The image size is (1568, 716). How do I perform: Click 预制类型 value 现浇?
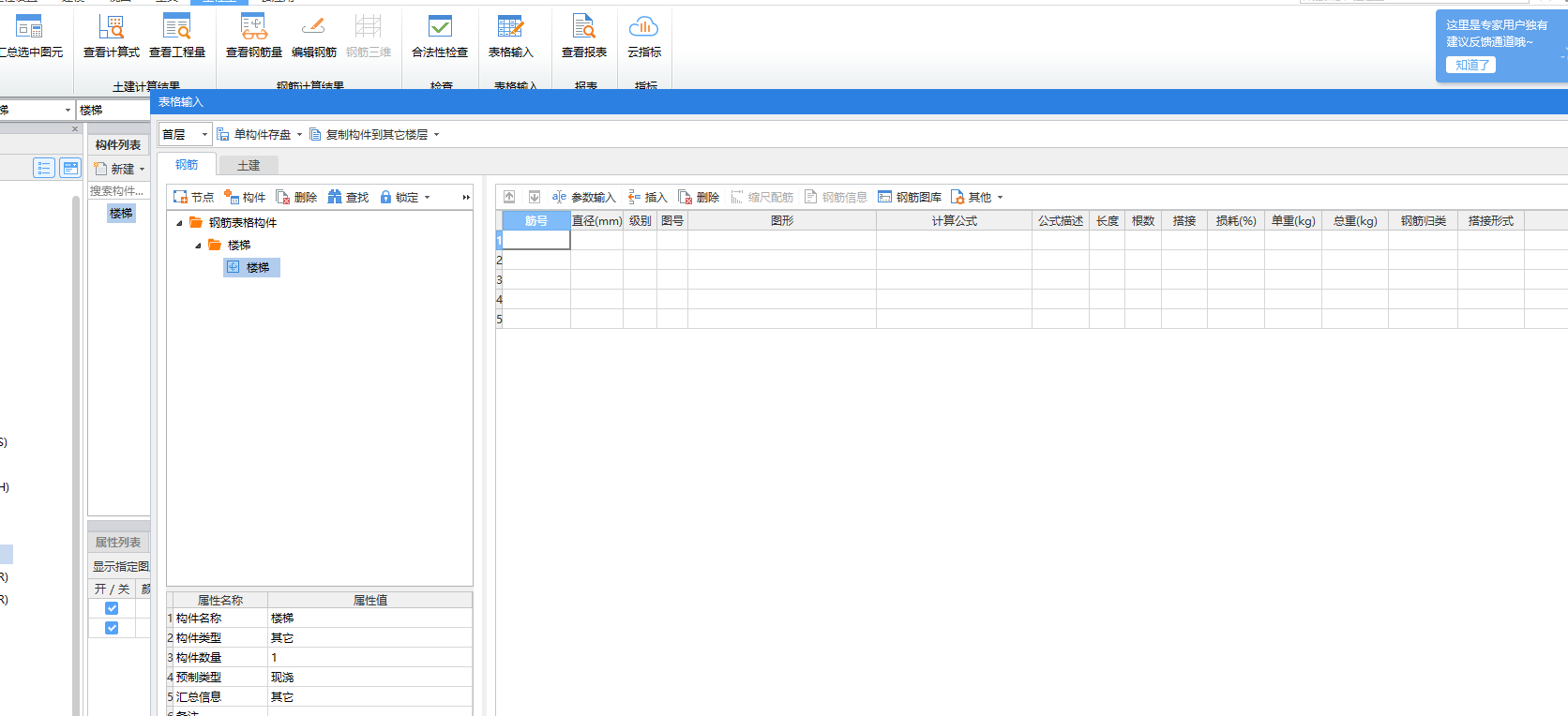pos(369,677)
